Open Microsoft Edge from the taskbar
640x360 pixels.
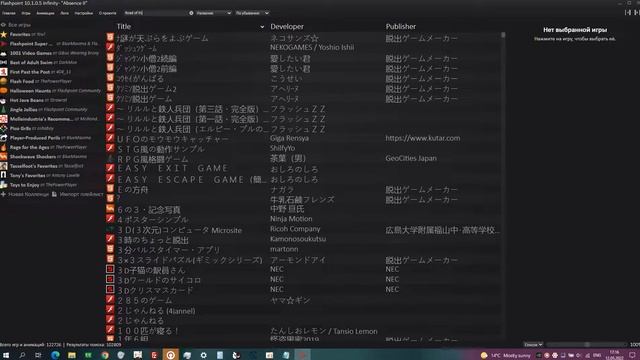pos(55,355)
